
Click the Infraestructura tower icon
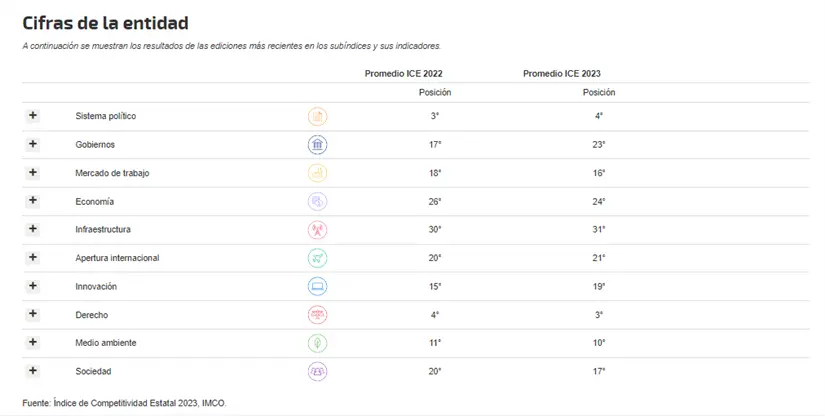pos(317,230)
